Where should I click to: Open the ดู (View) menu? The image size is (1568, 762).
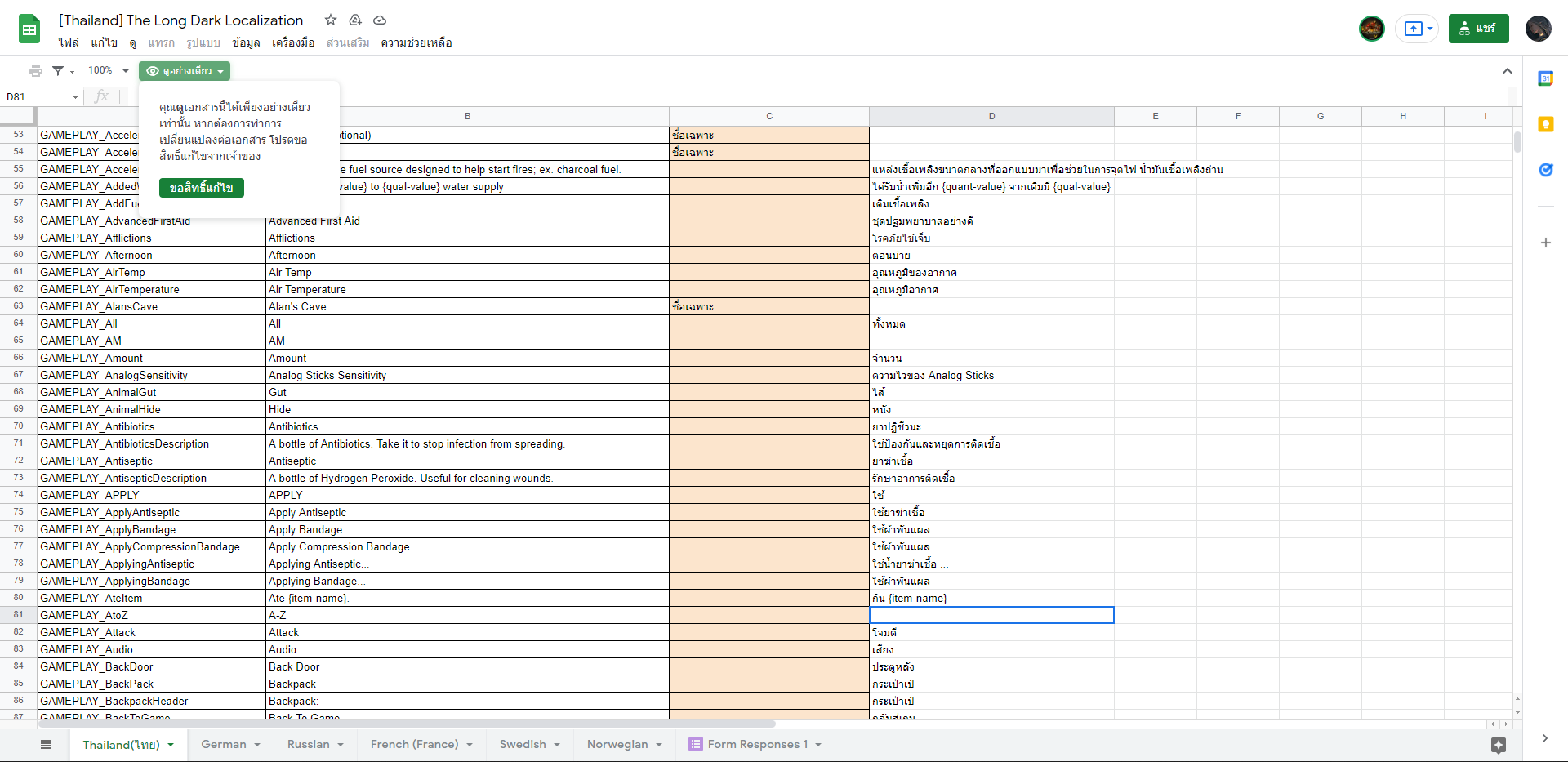pos(133,42)
